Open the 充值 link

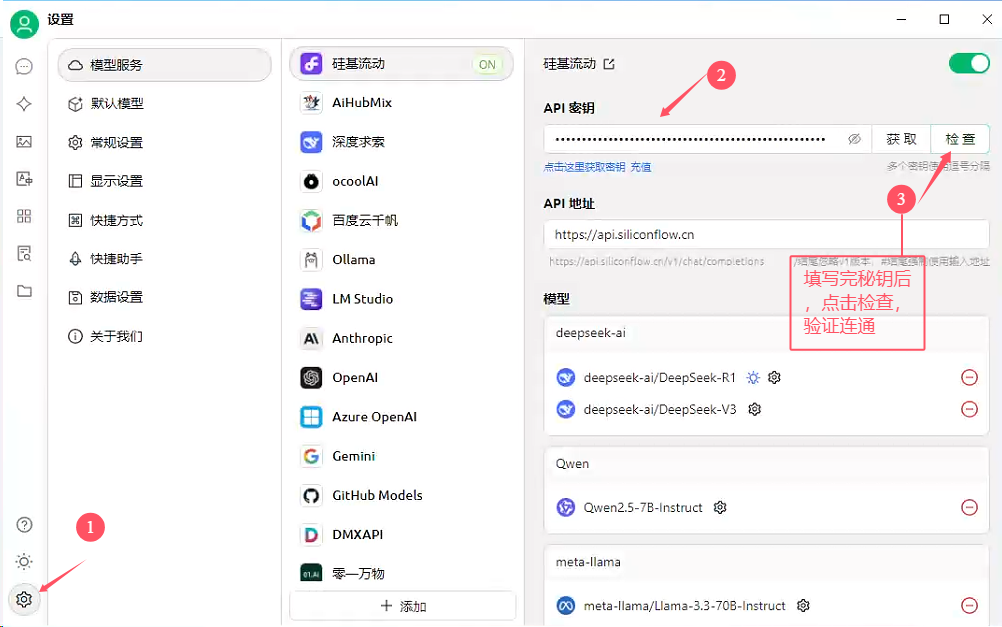pos(640,167)
